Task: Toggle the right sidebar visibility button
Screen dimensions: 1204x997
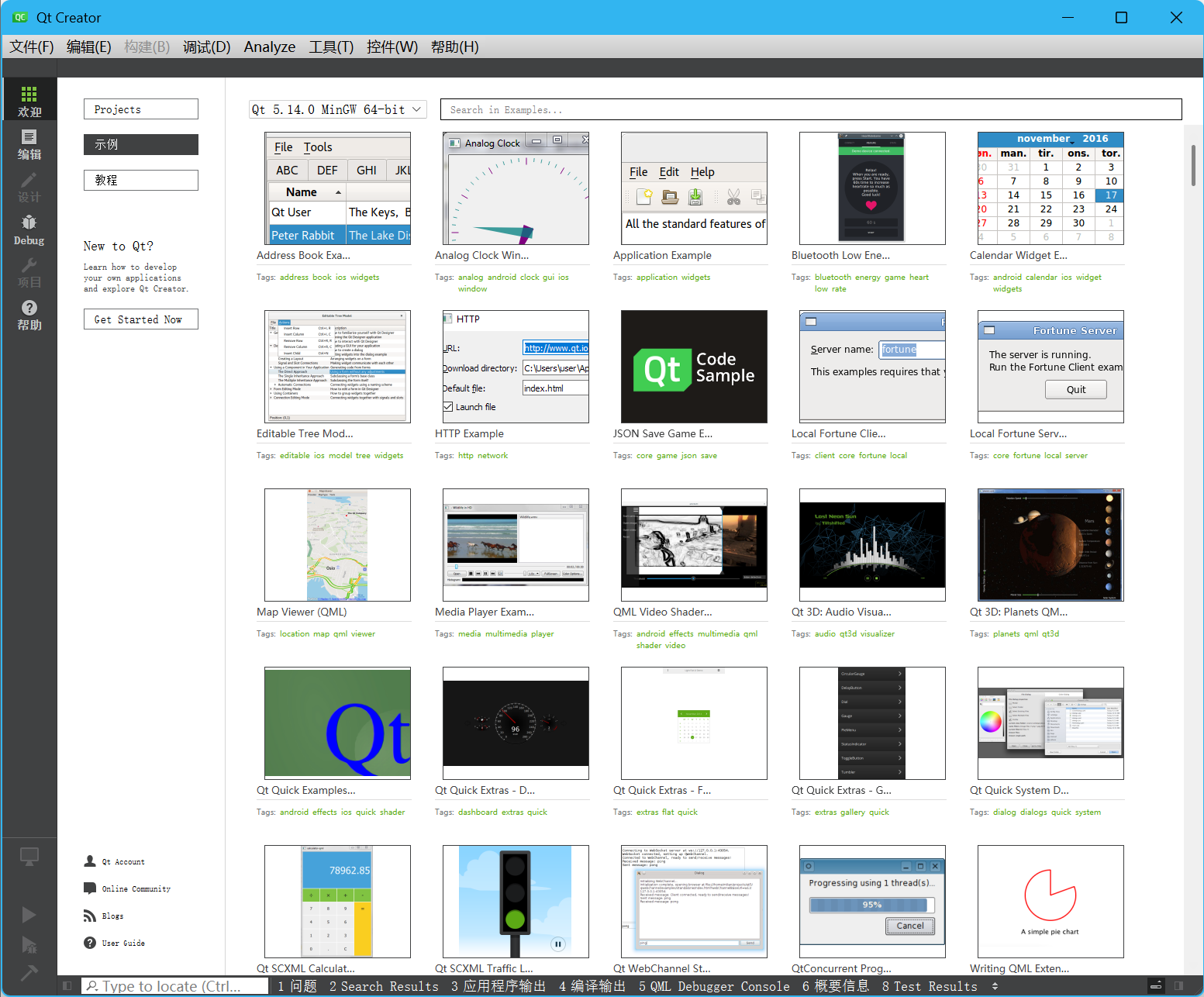Action: click(1178, 986)
